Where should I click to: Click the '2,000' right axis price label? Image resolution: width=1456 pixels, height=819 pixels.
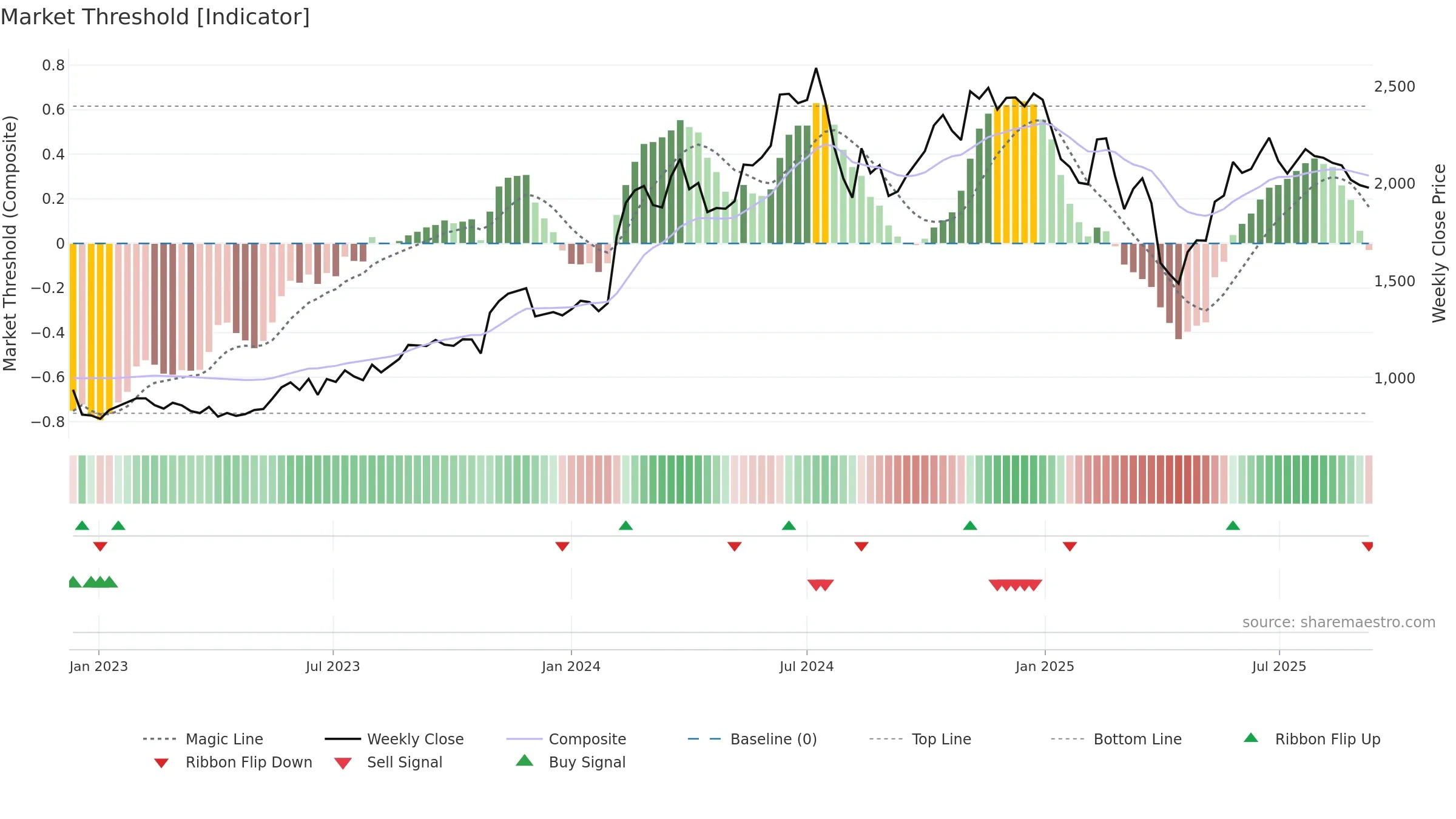(x=1395, y=184)
